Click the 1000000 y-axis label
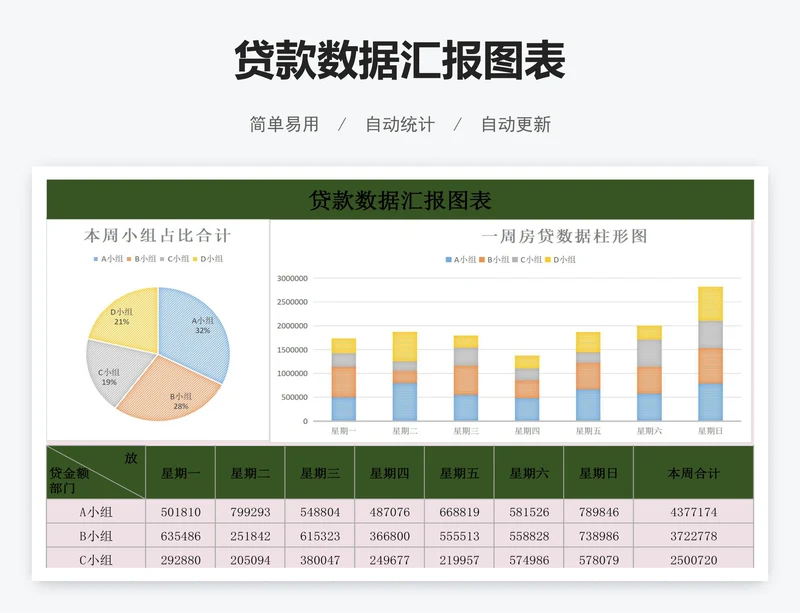The image size is (800, 613). [292, 374]
